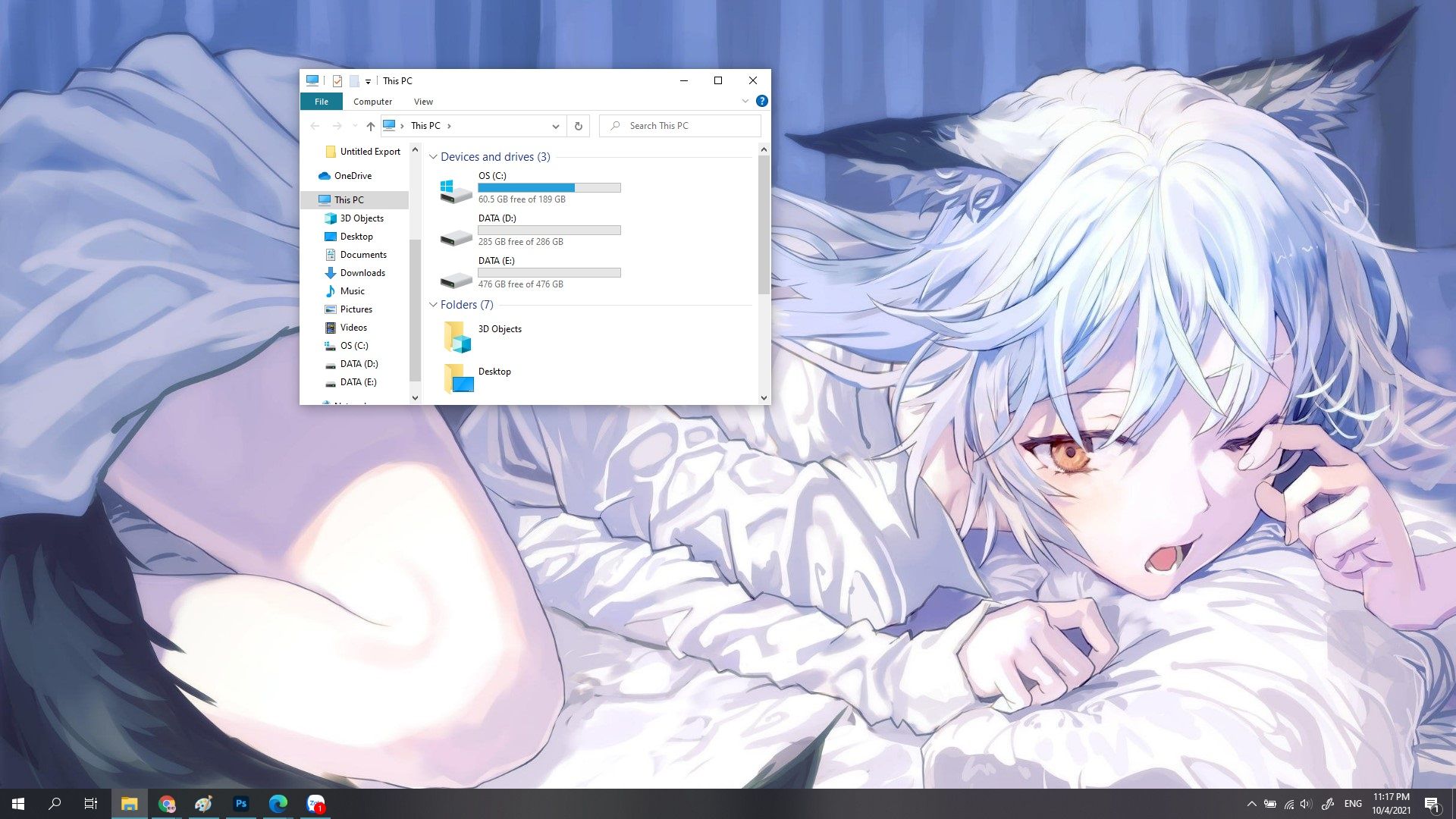Open the Recent locations dropdown arrow
1456x819 pixels.
pos(355,126)
